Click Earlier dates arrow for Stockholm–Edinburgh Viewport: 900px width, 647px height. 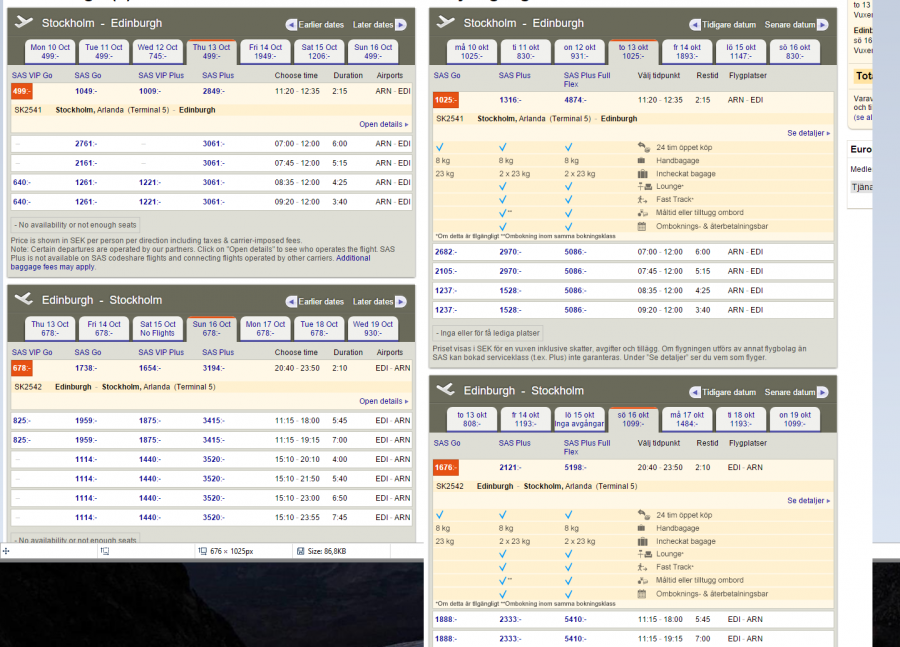tap(292, 24)
